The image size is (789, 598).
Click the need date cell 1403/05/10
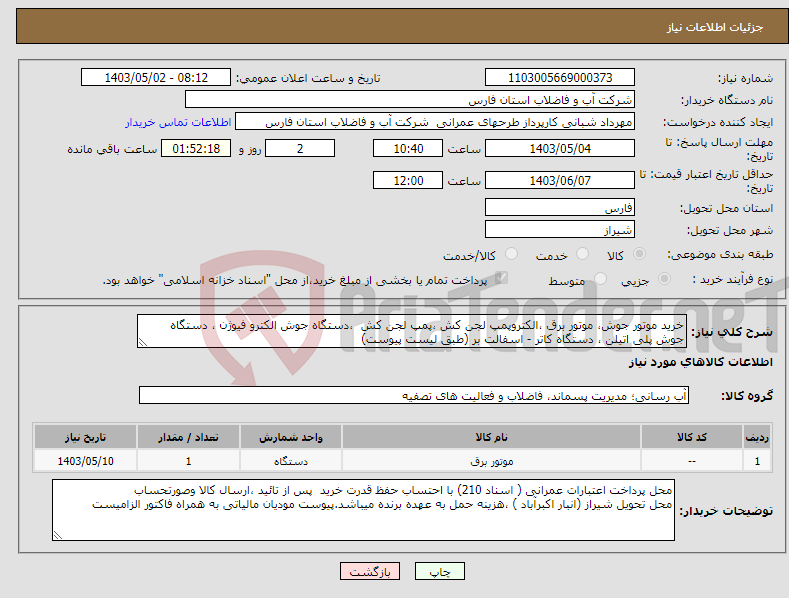pos(86,461)
